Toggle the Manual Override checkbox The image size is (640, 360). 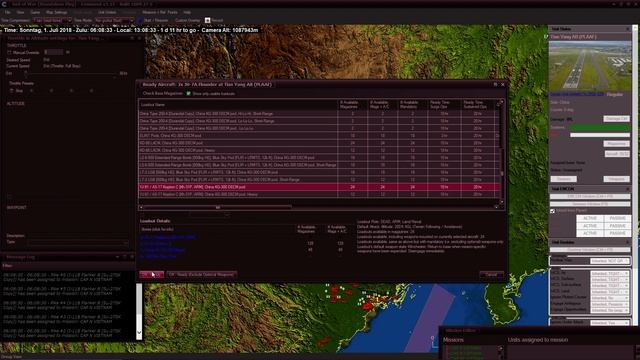tap(9, 53)
